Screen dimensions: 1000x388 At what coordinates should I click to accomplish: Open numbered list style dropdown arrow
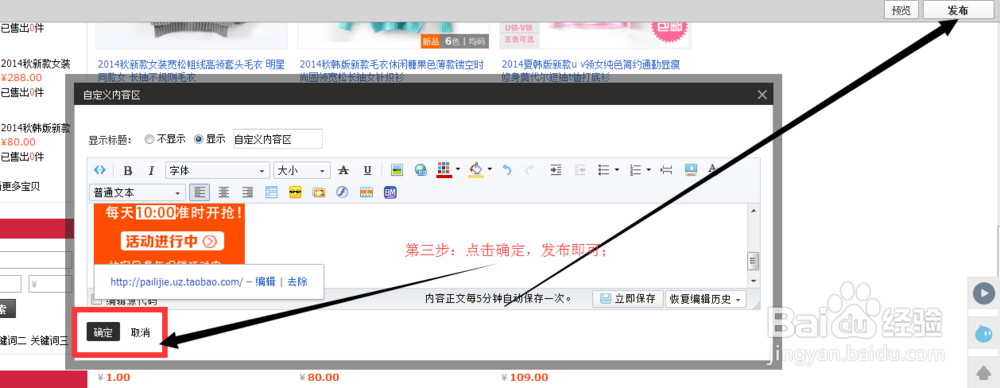click(x=648, y=170)
